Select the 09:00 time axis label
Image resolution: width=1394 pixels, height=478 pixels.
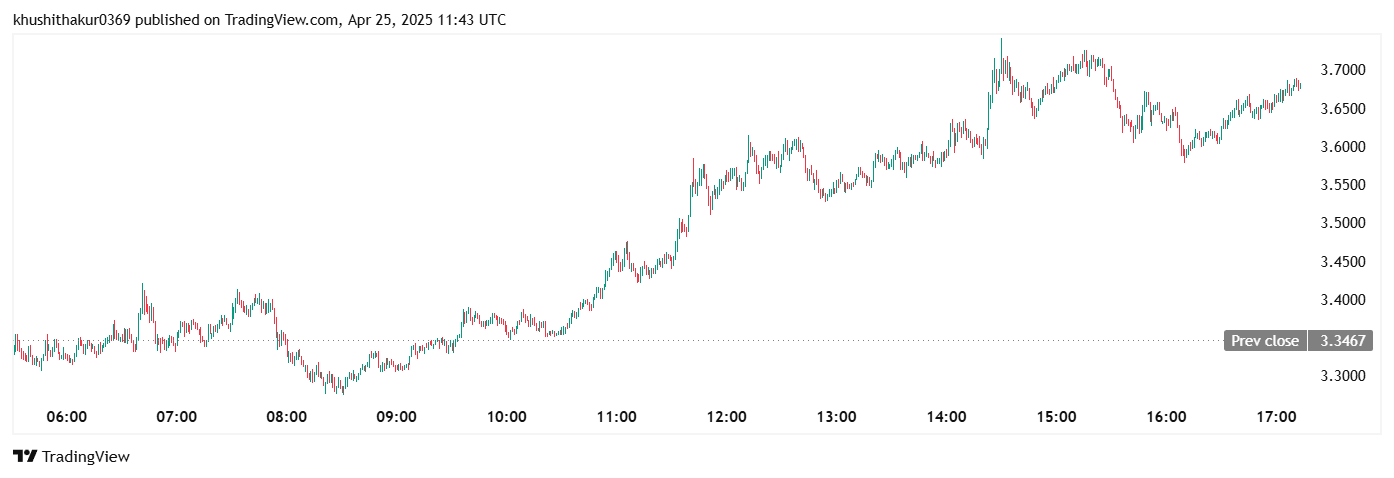coord(397,417)
